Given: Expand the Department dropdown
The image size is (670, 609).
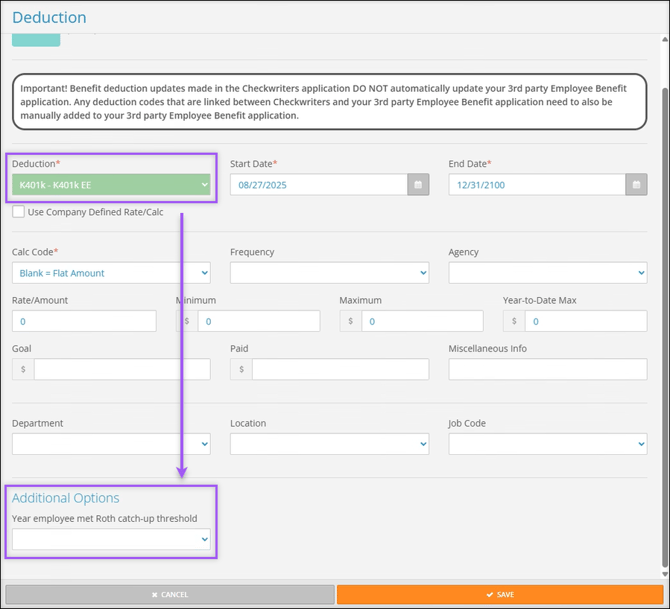Looking at the screenshot, I should 111,444.
